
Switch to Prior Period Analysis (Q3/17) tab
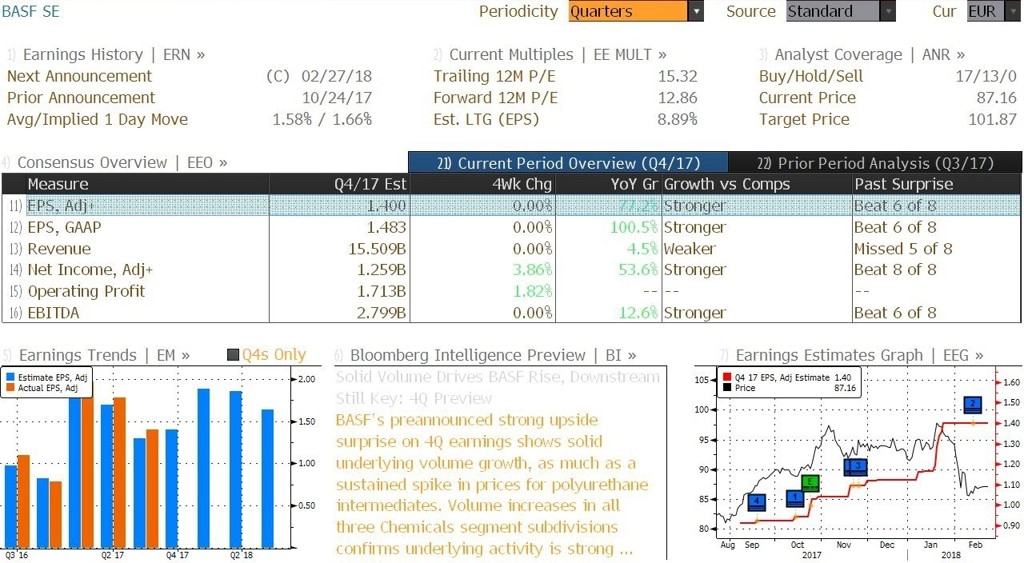875,163
